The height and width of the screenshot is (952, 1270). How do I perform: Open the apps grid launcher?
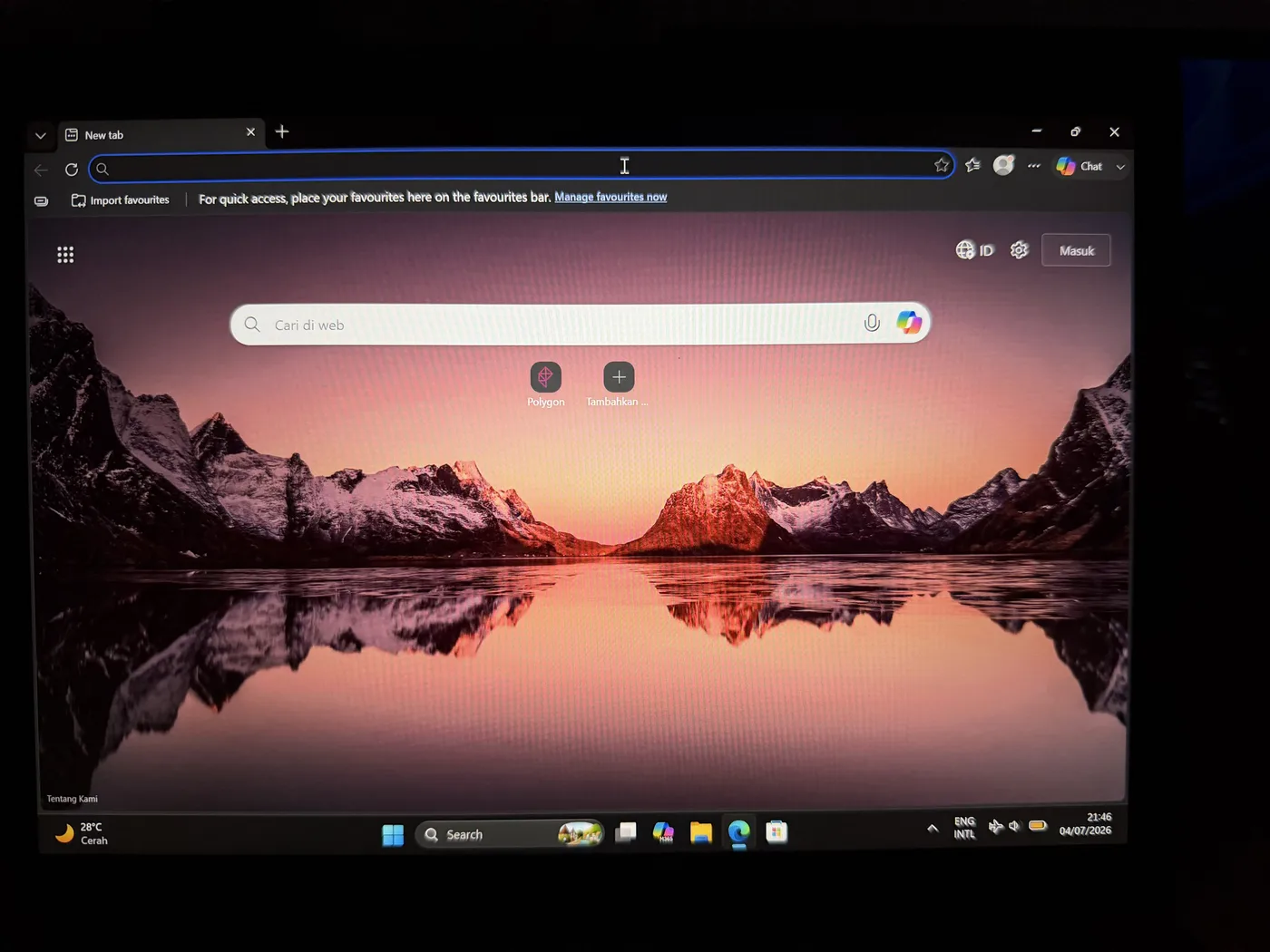click(x=65, y=255)
